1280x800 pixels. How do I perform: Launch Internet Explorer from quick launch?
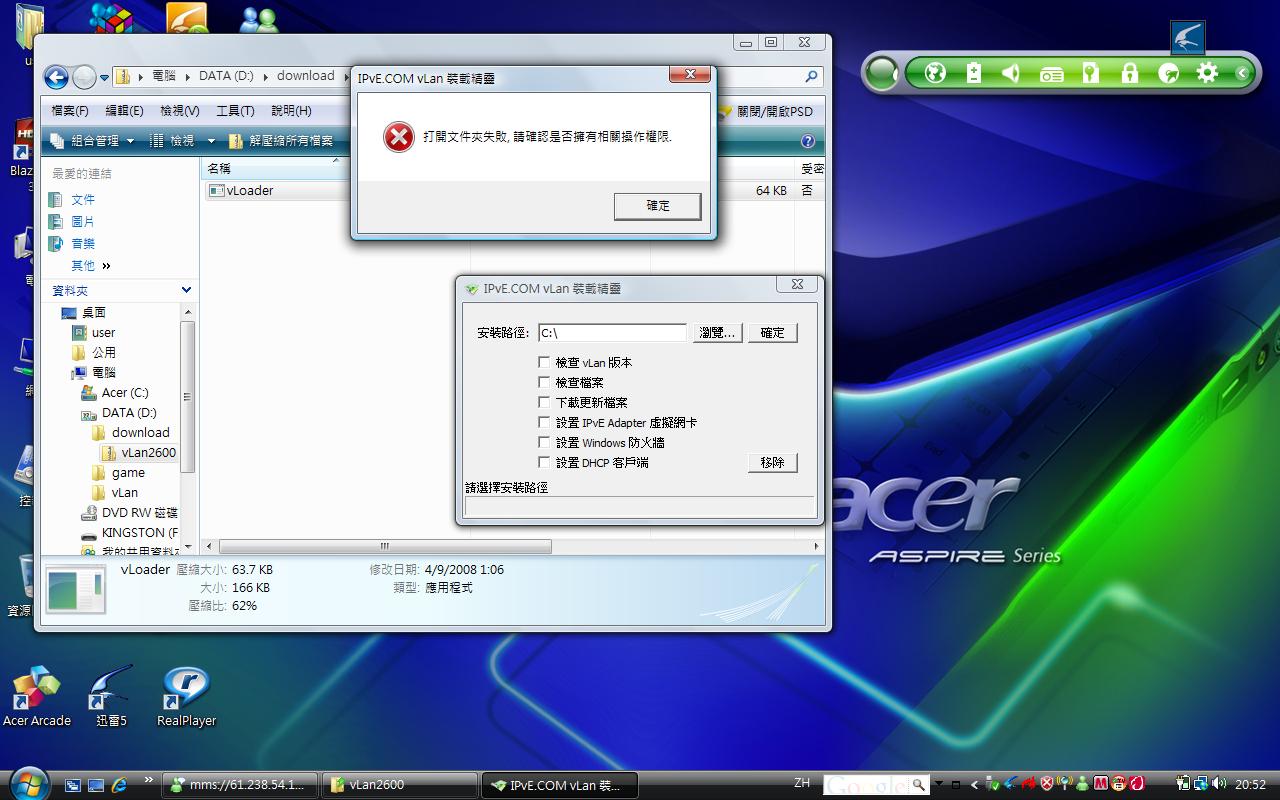(120, 784)
